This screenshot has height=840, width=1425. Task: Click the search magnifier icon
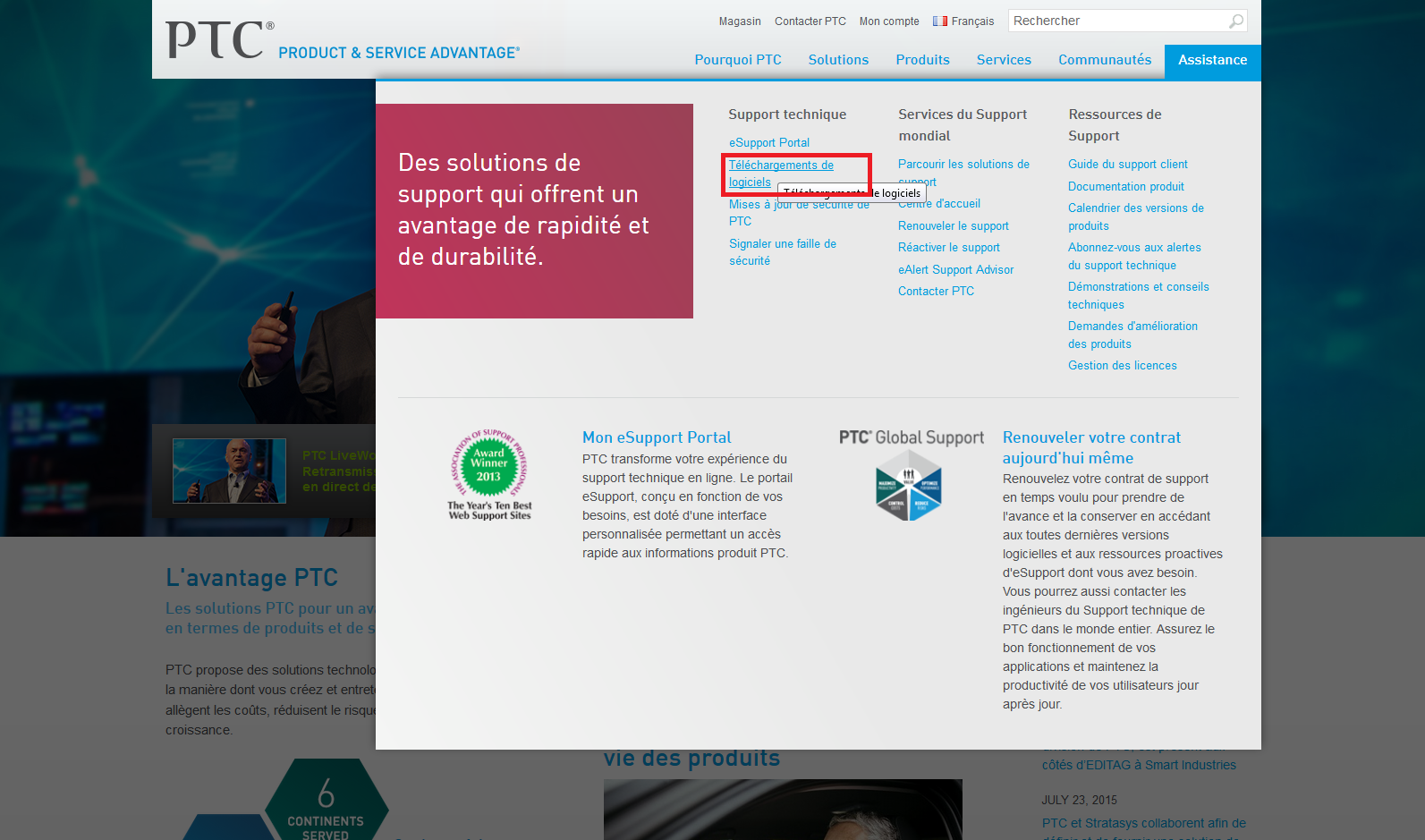pyautogui.click(x=1236, y=21)
